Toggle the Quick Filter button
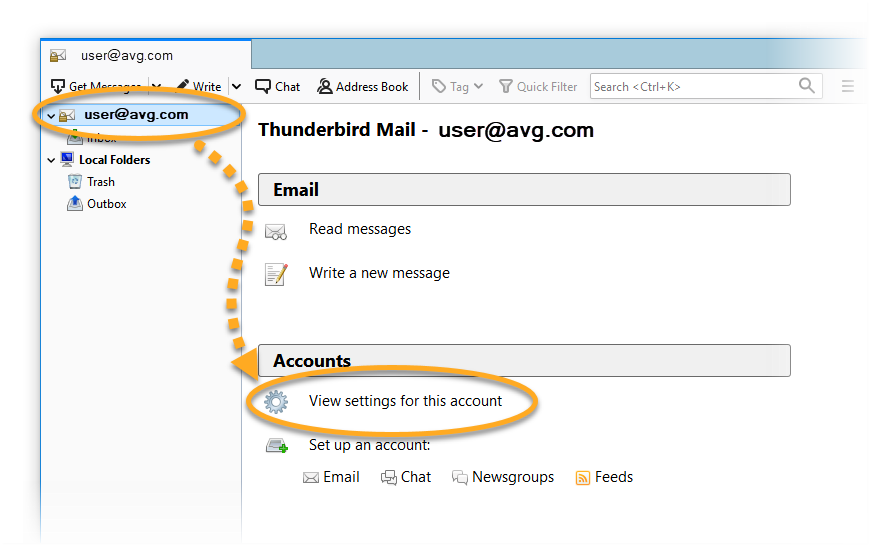The width and height of the screenshot is (872, 548). (538, 86)
